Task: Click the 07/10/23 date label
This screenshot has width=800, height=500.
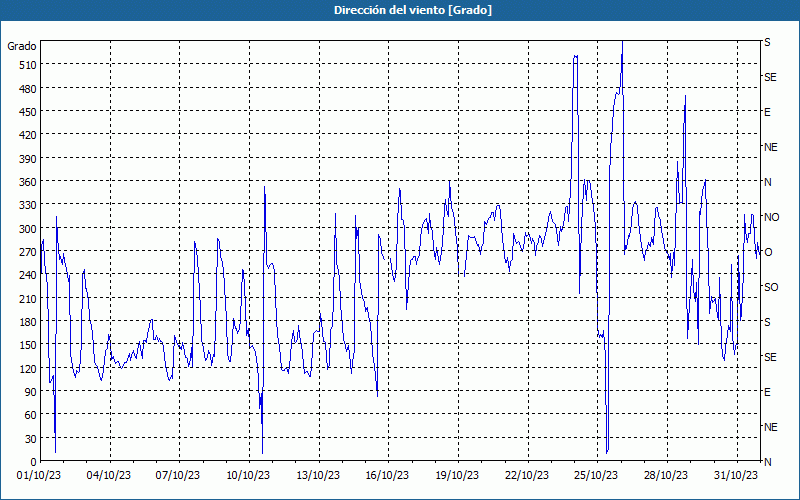Action: pyautogui.click(x=178, y=476)
